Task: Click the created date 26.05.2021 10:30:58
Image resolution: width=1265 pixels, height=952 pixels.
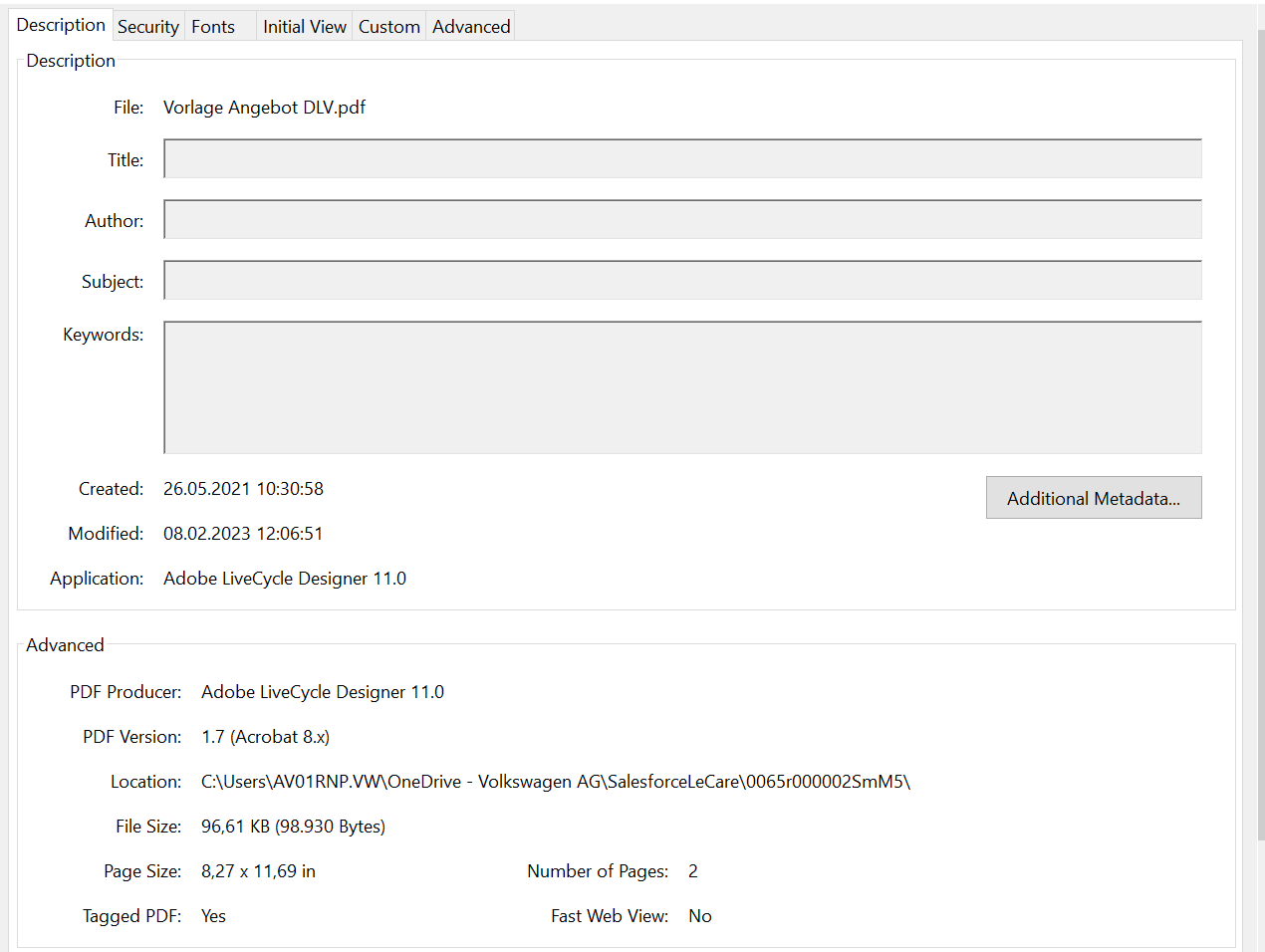Action: (x=243, y=489)
